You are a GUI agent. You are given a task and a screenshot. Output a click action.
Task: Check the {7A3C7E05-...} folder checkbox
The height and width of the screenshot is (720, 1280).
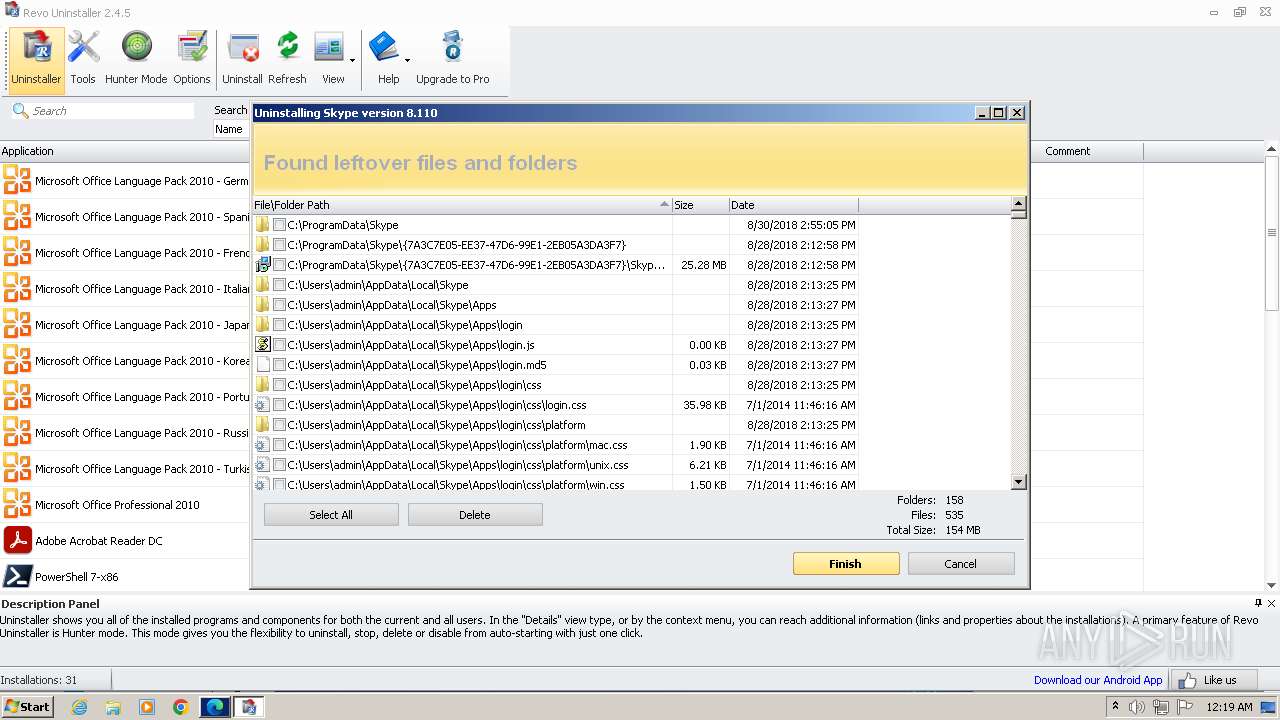point(279,245)
